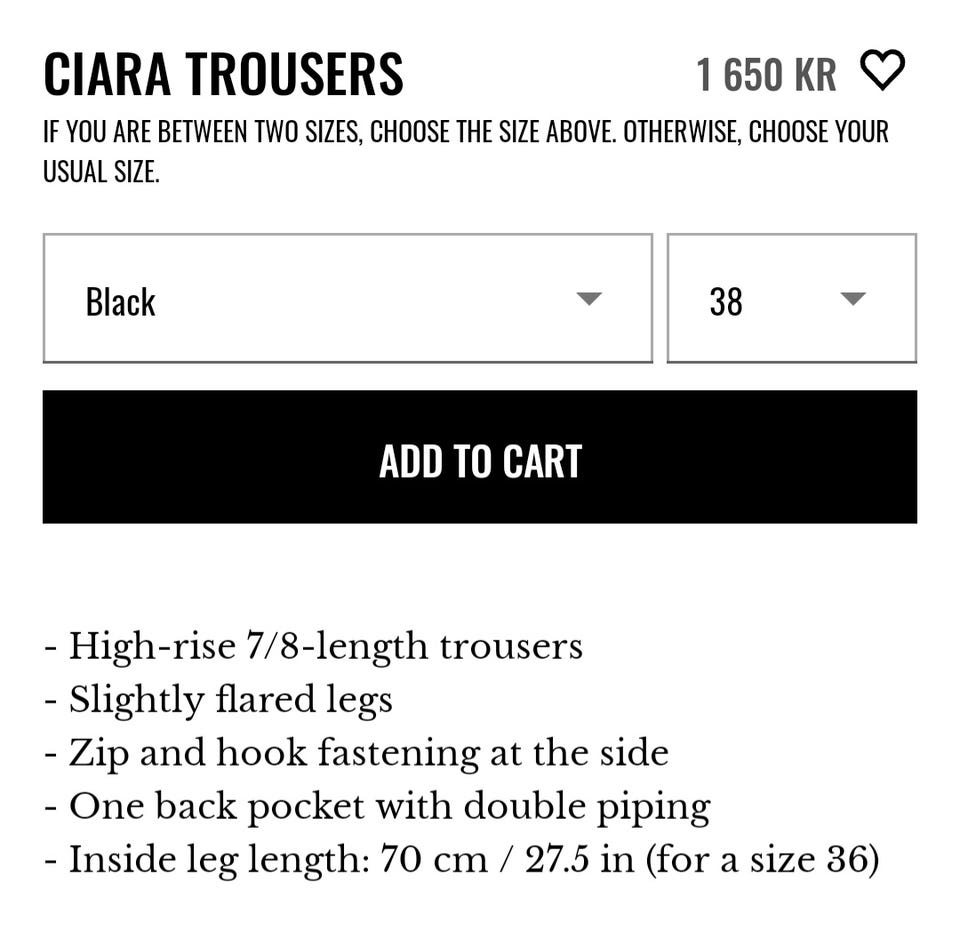Viewport: 960px width, 931px height.
Task: Click the word 'KR' in the price
Action: (x=814, y=75)
